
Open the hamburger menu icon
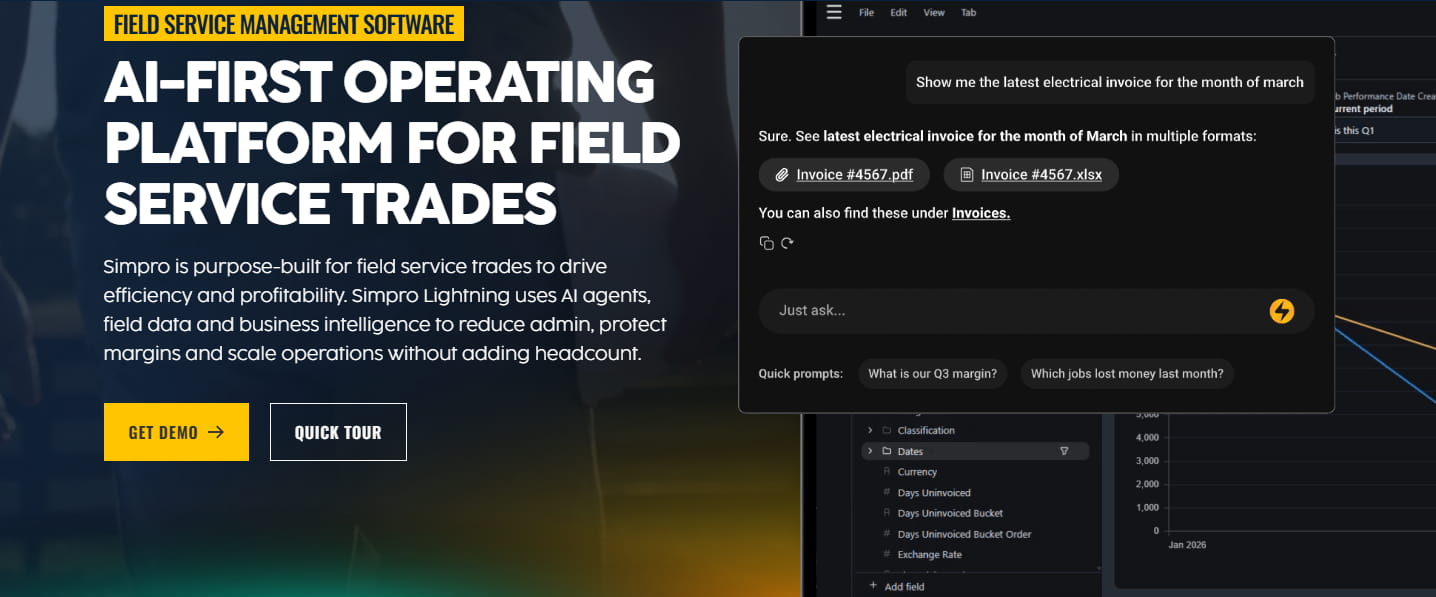point(835,12)
